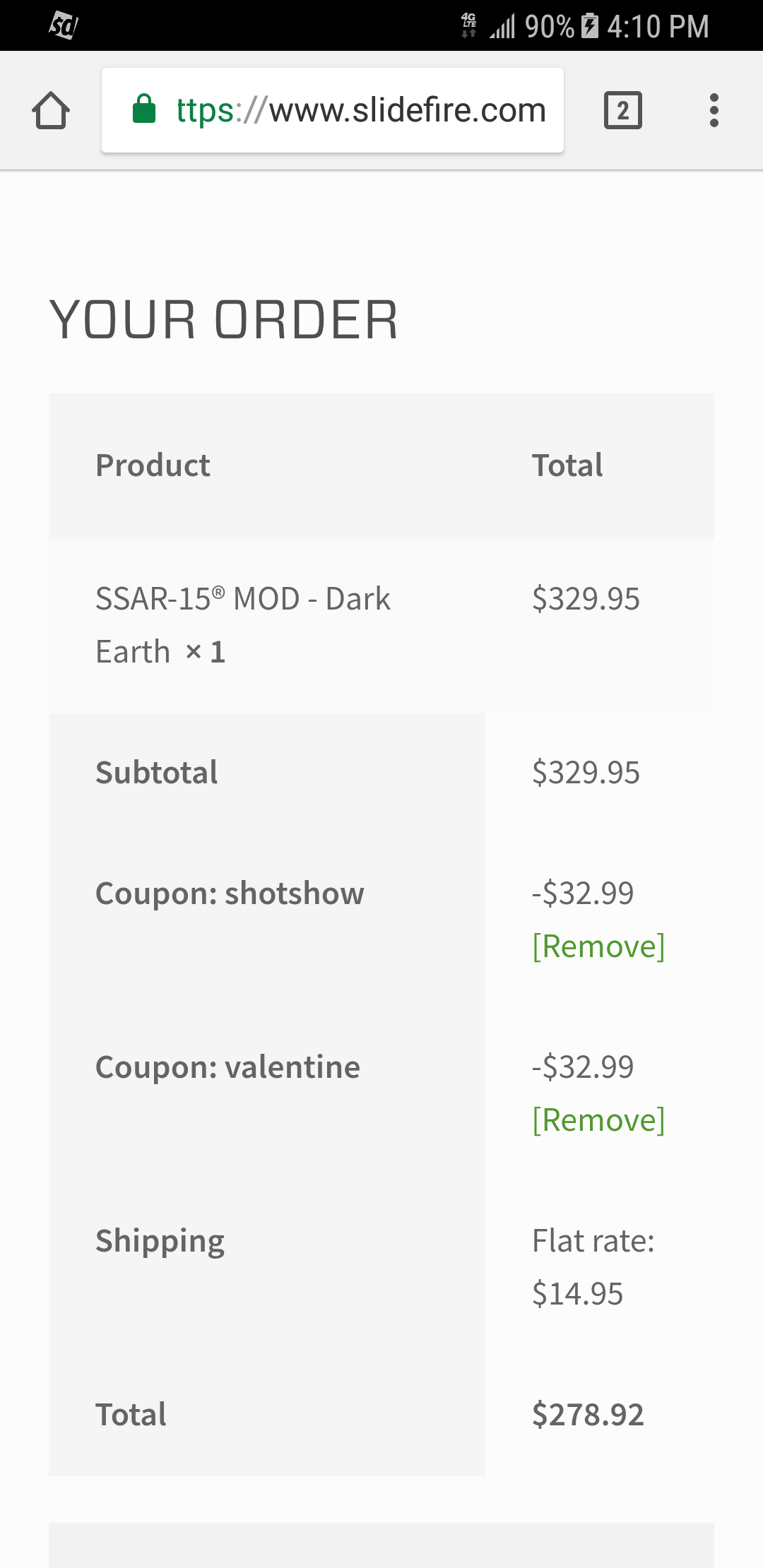Tap the clock showing 4:10 PM
Viewport: 763px width, 1568px height.
[x=657, y=27]
